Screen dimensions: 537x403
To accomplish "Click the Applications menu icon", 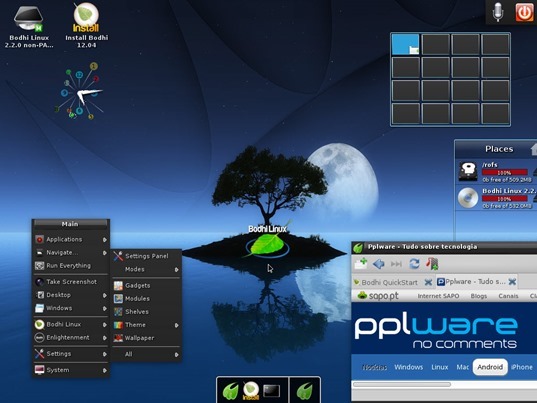I will tap(39, 239).
